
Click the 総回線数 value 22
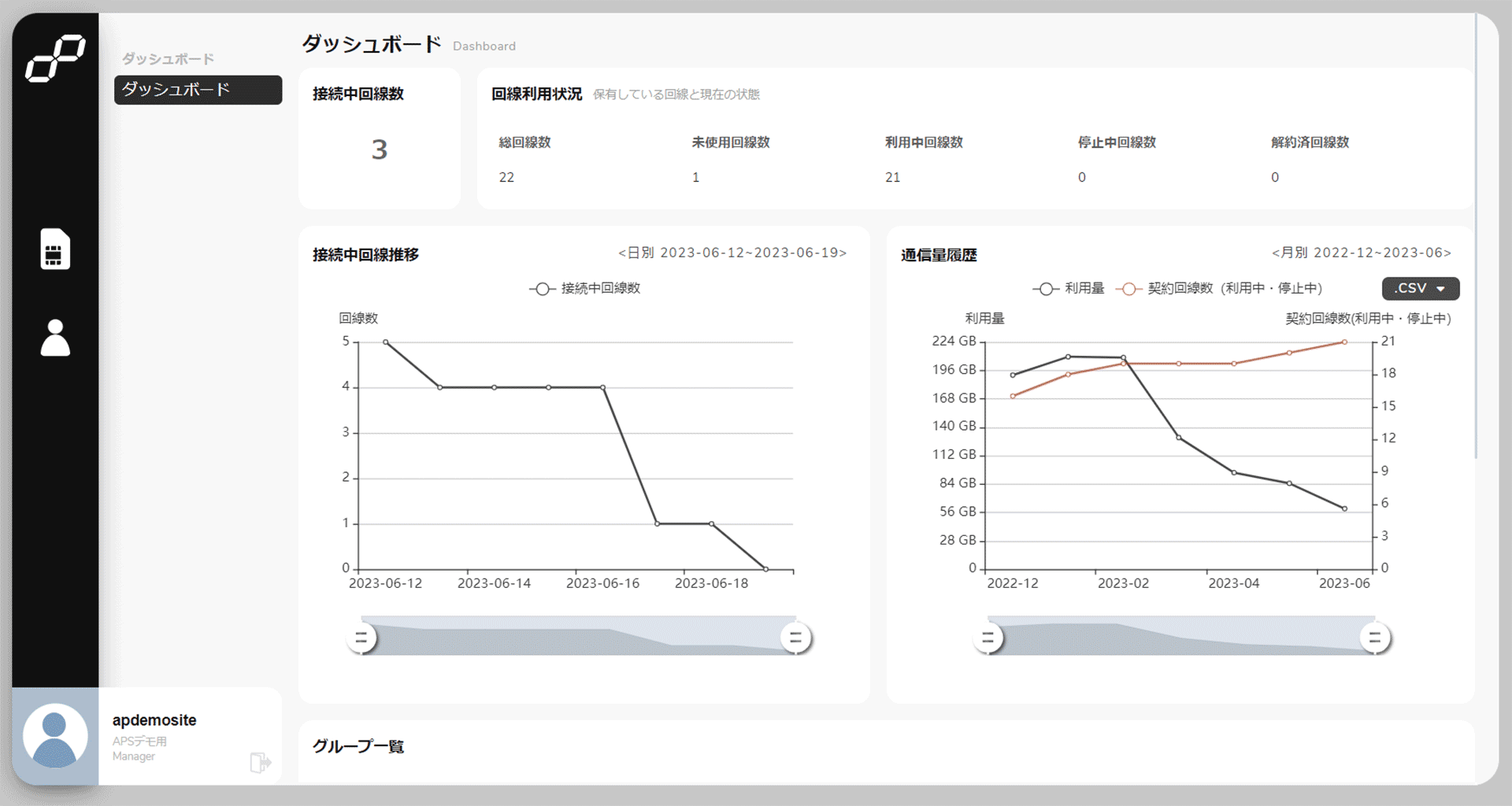click(506, 177)
